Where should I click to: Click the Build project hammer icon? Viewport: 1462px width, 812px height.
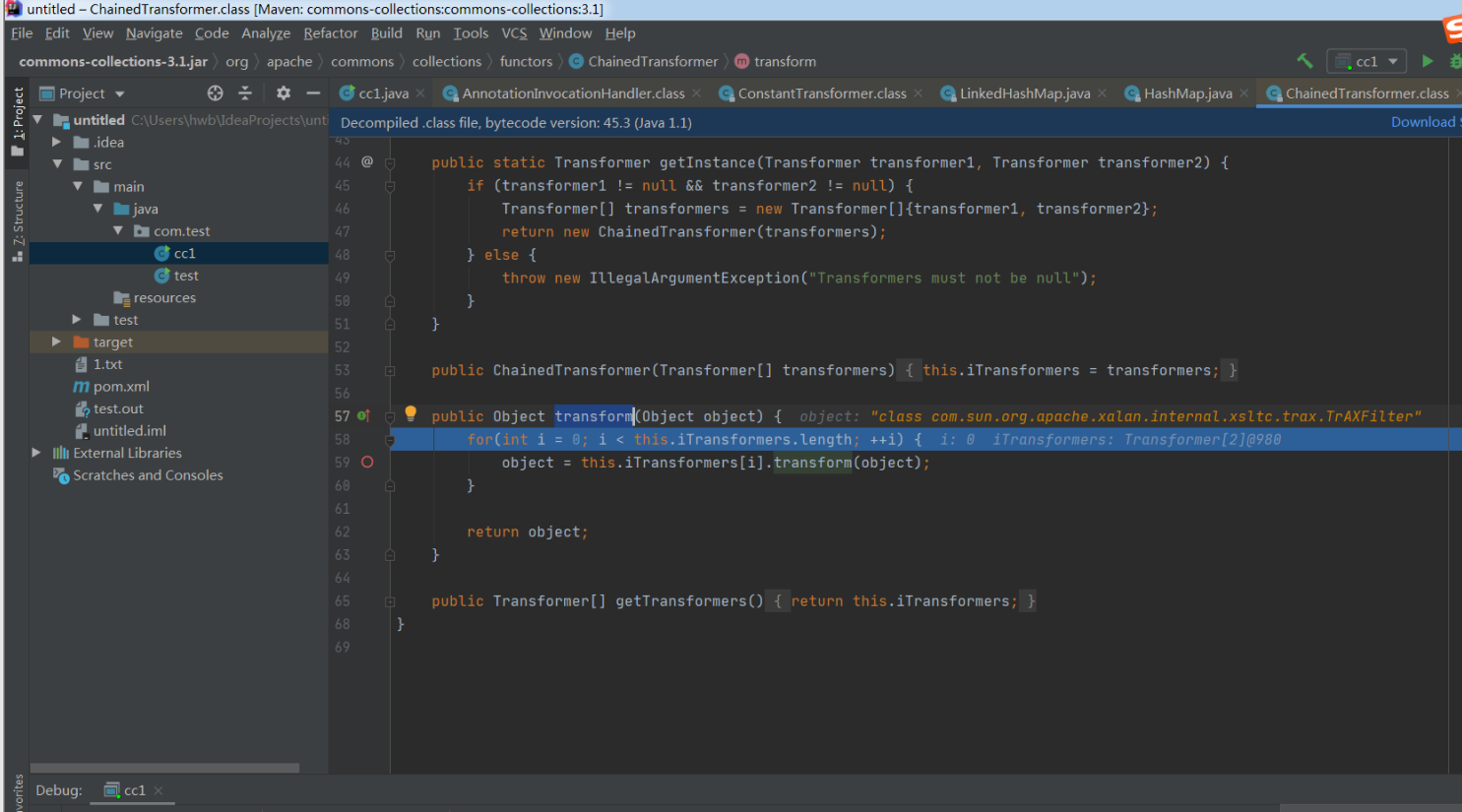1304,61
